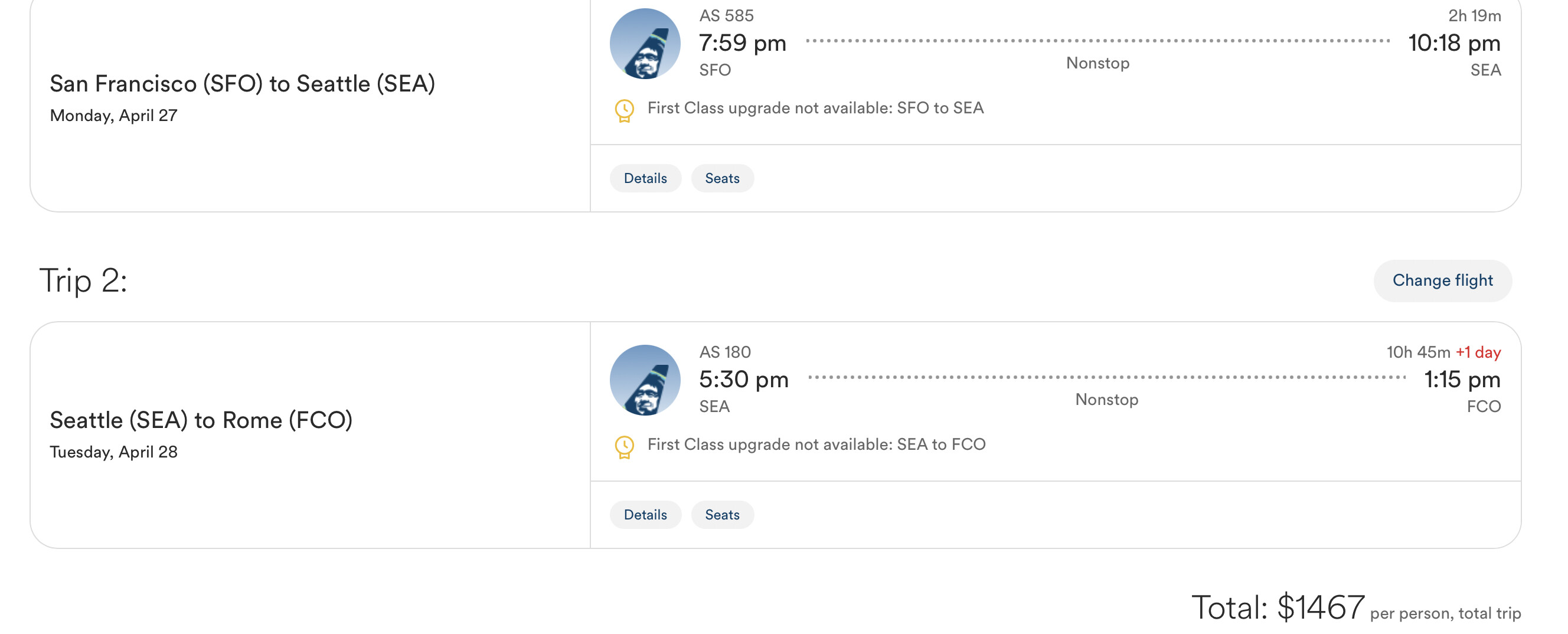The height and width of the screenshot is (634, 1568).
Task: Click the red +1 day indicator
Action: click(x=1477, y=352)
